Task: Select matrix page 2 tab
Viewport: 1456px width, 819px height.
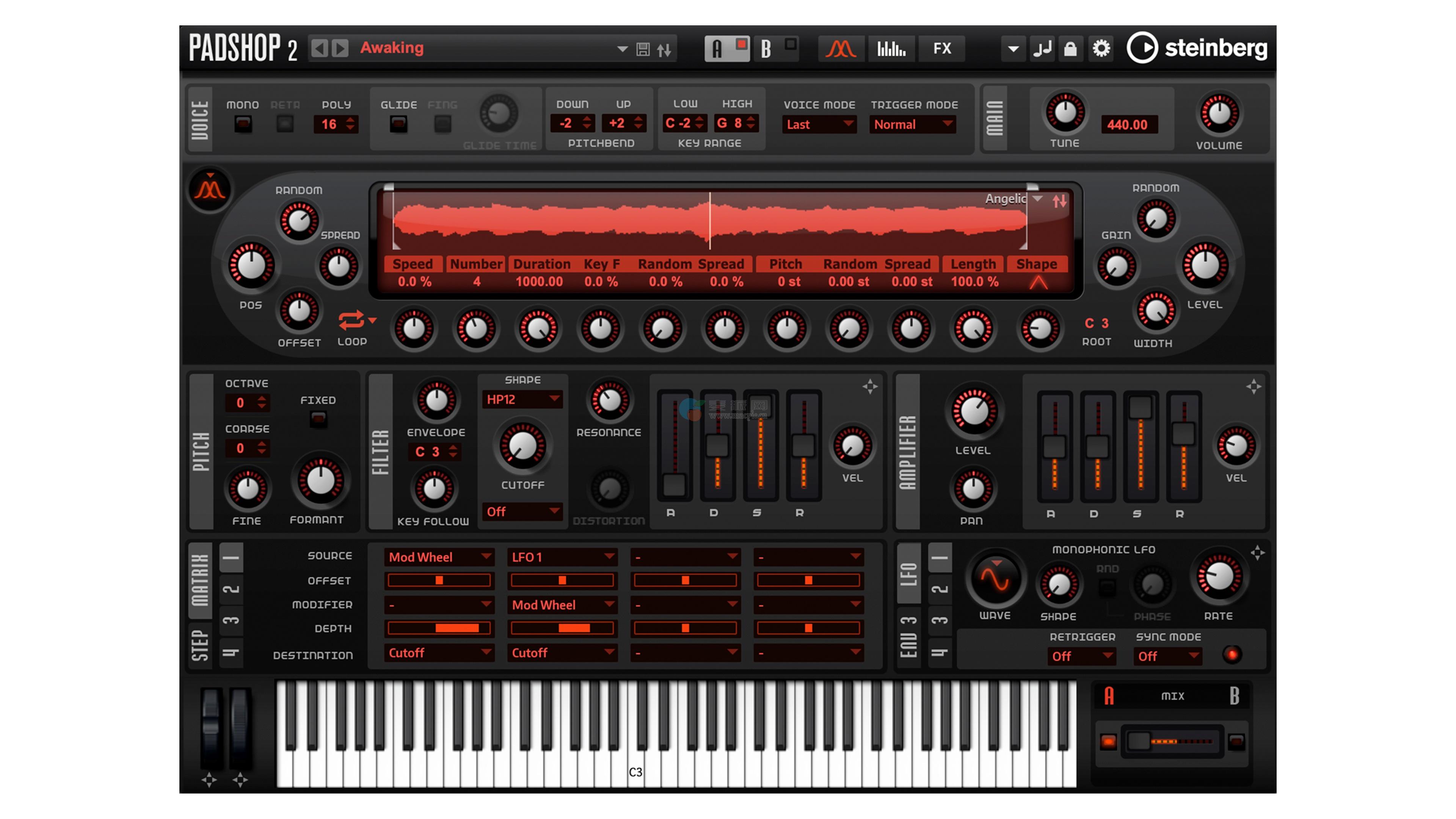Action: click(231, 590)
